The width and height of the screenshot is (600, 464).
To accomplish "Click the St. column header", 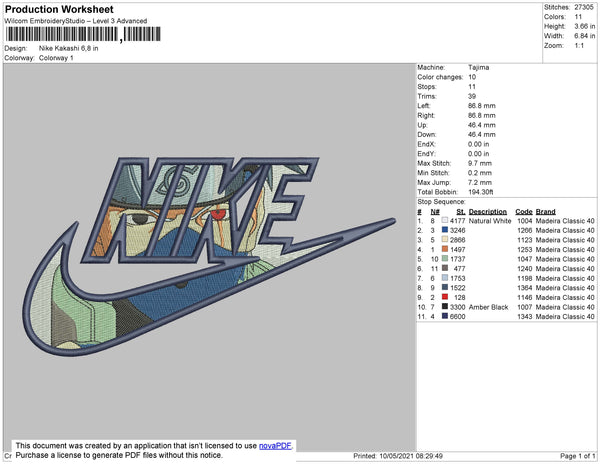I will click(461, 212).
